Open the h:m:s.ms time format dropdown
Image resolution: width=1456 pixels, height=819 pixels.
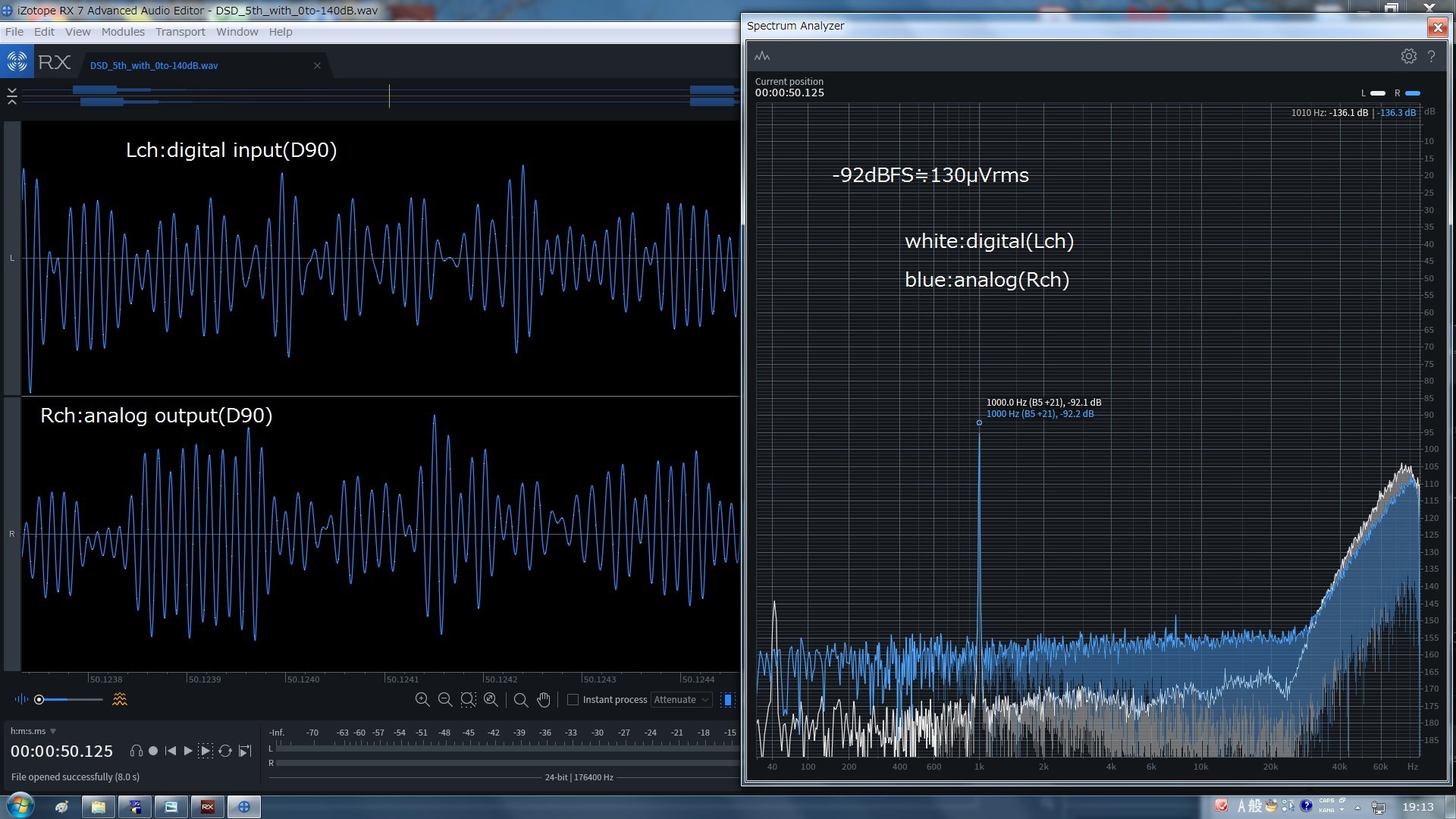coord(33,731)
